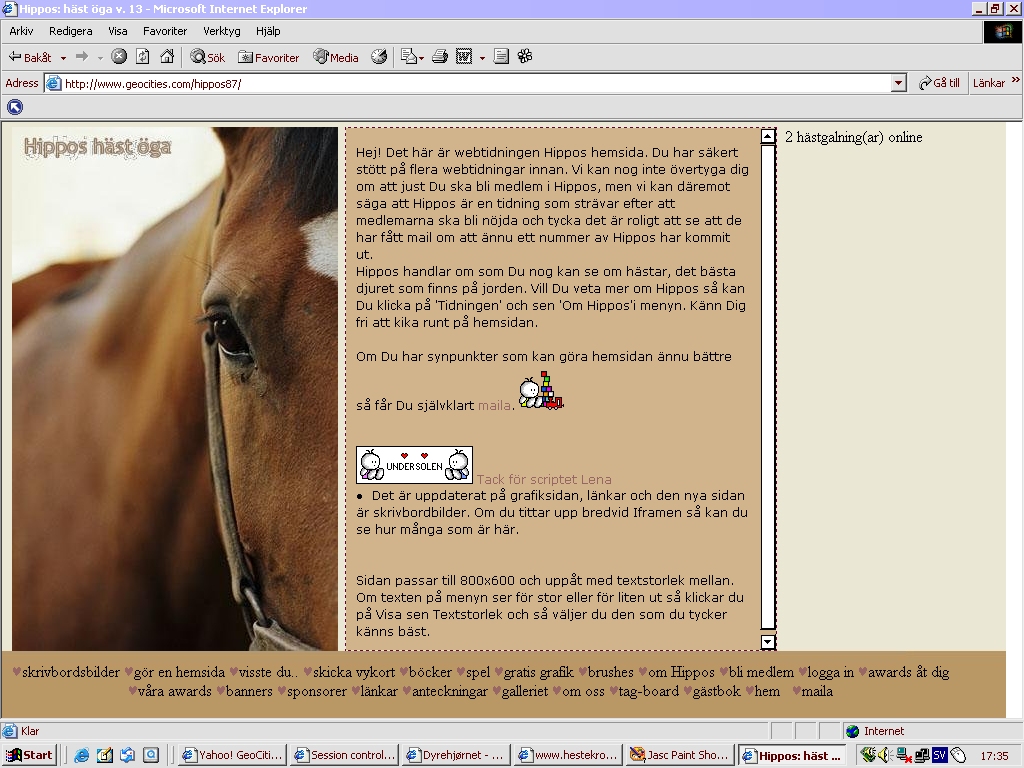Image resolution: width=1024 pixels, height=768 pixels.
Task: Open anteckningar link
Action: [x=449, y=691]
